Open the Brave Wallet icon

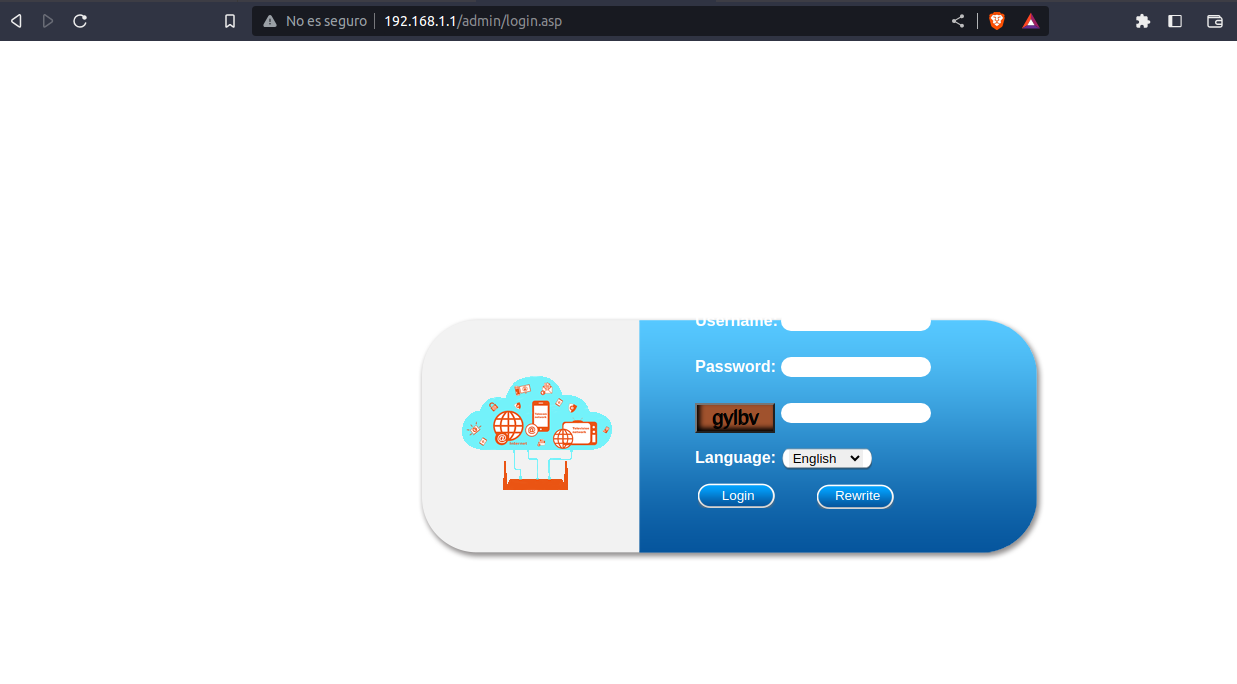[x=1215, y=21]
